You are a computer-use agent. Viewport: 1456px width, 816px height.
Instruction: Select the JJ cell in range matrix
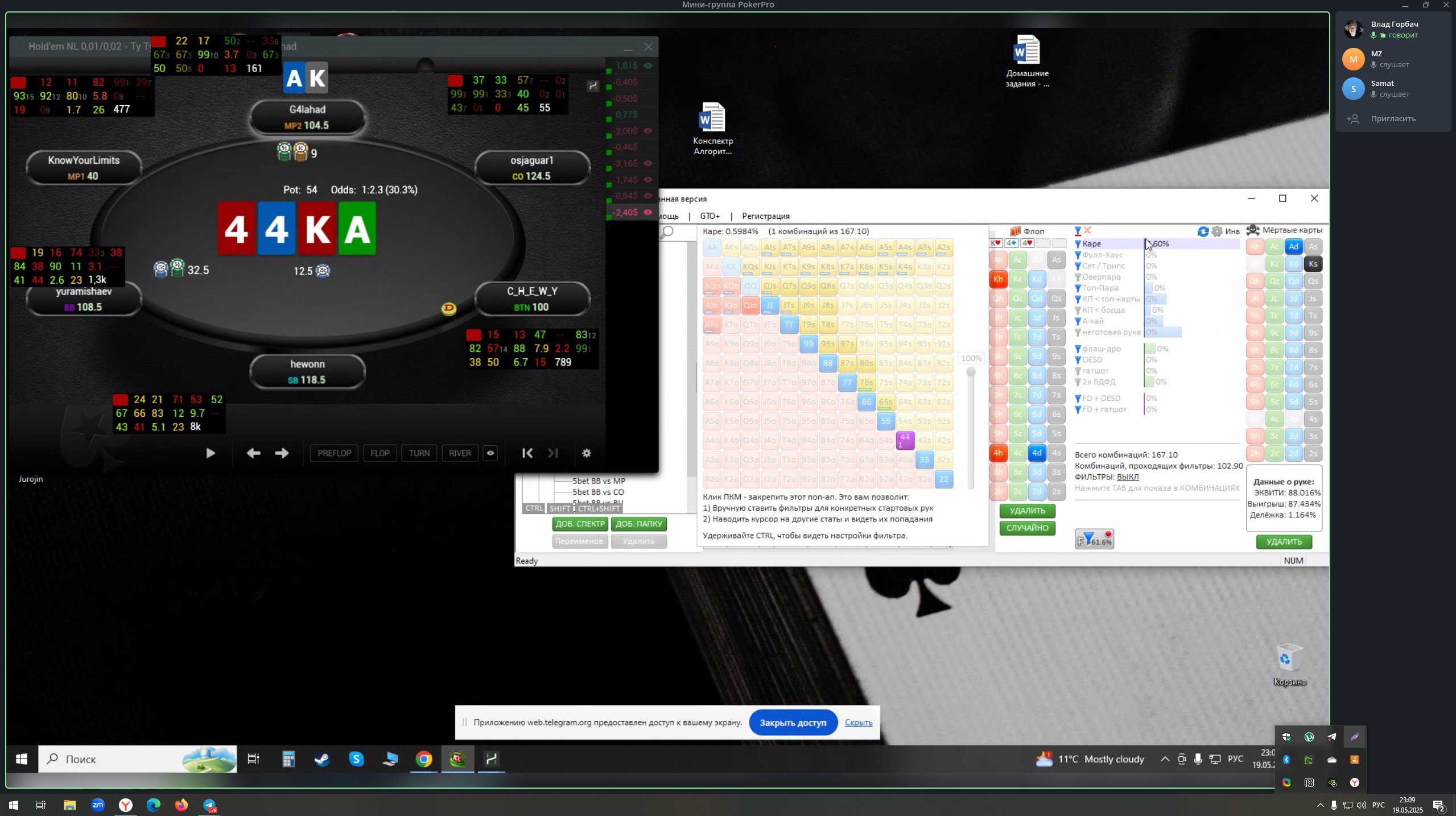click(769, 305)
